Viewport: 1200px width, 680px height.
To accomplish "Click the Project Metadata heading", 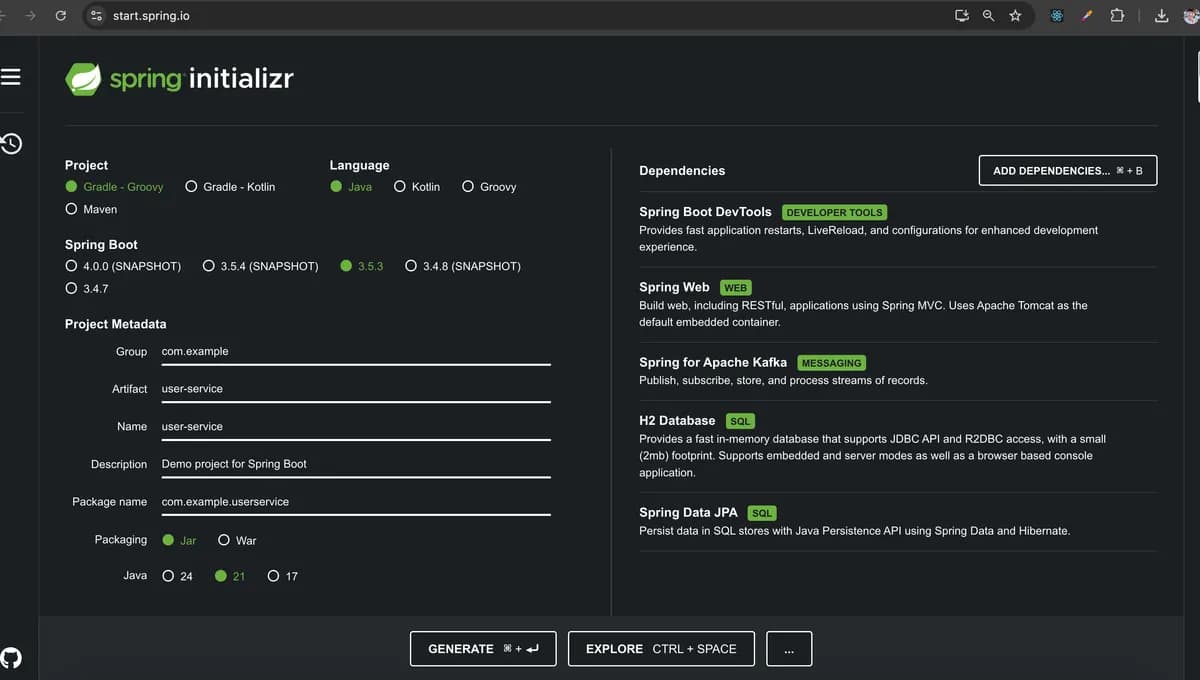I will pyautogui.click(x=116, y=324).
